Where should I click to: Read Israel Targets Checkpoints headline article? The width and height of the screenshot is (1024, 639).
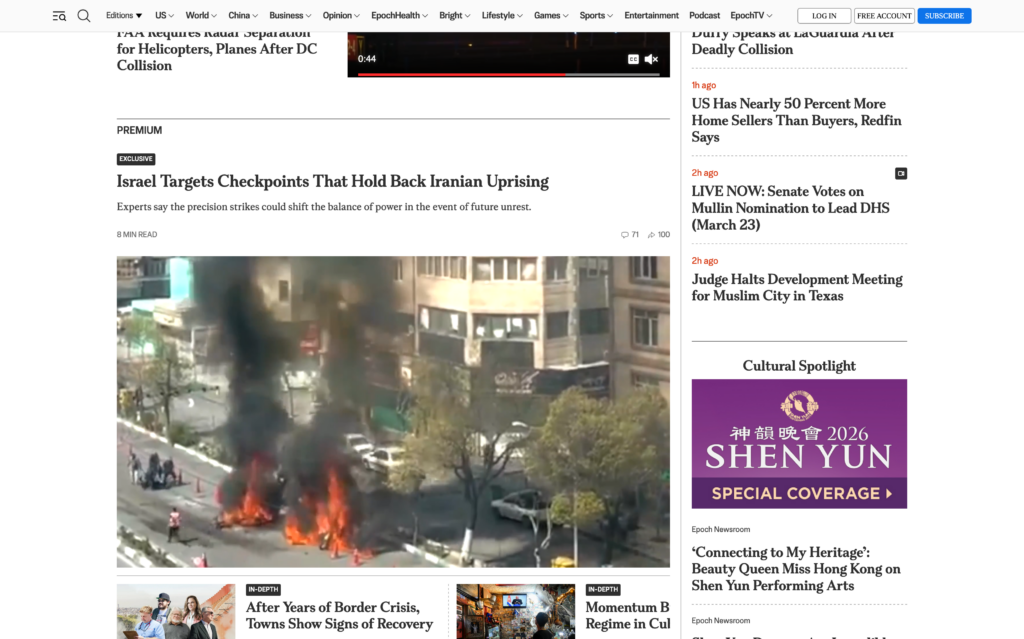(332, 182)
